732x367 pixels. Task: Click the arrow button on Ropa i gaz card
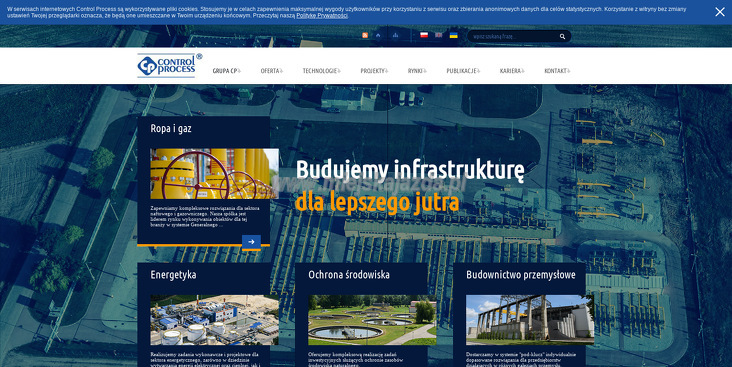tap(251, 242)
